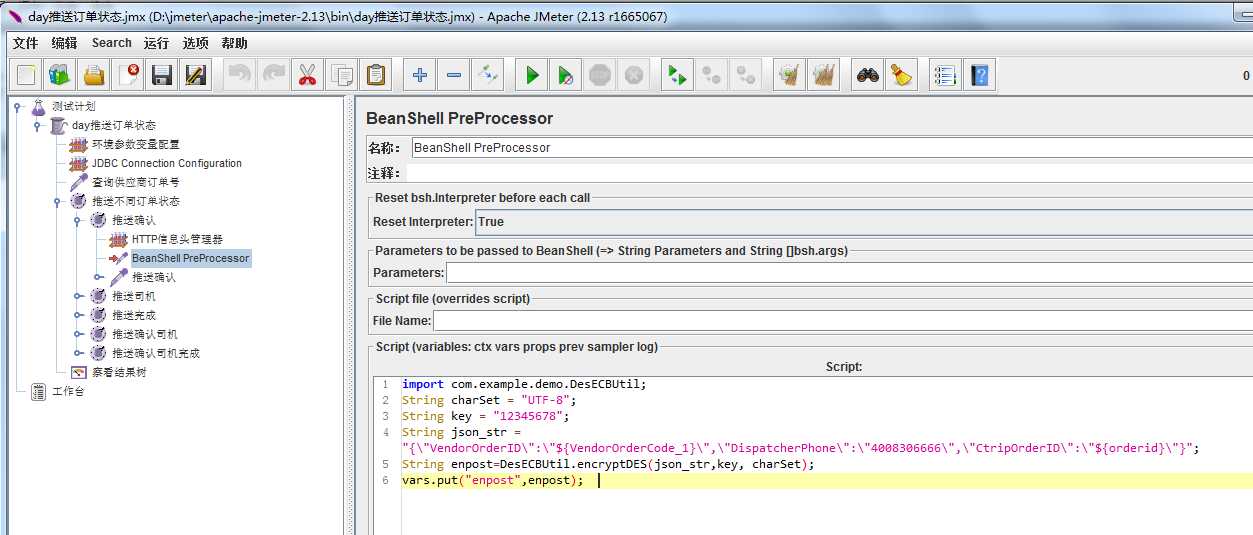Clear results with single broom icon

[790, 75]
